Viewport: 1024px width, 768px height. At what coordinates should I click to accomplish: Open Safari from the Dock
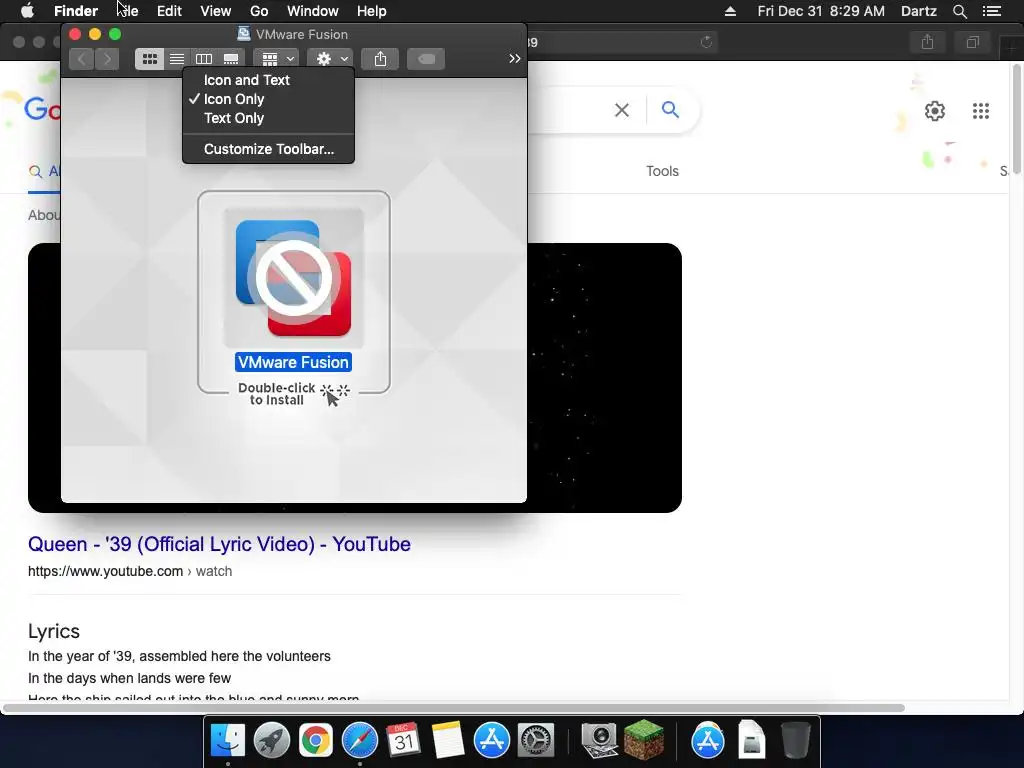pos(360,741)
